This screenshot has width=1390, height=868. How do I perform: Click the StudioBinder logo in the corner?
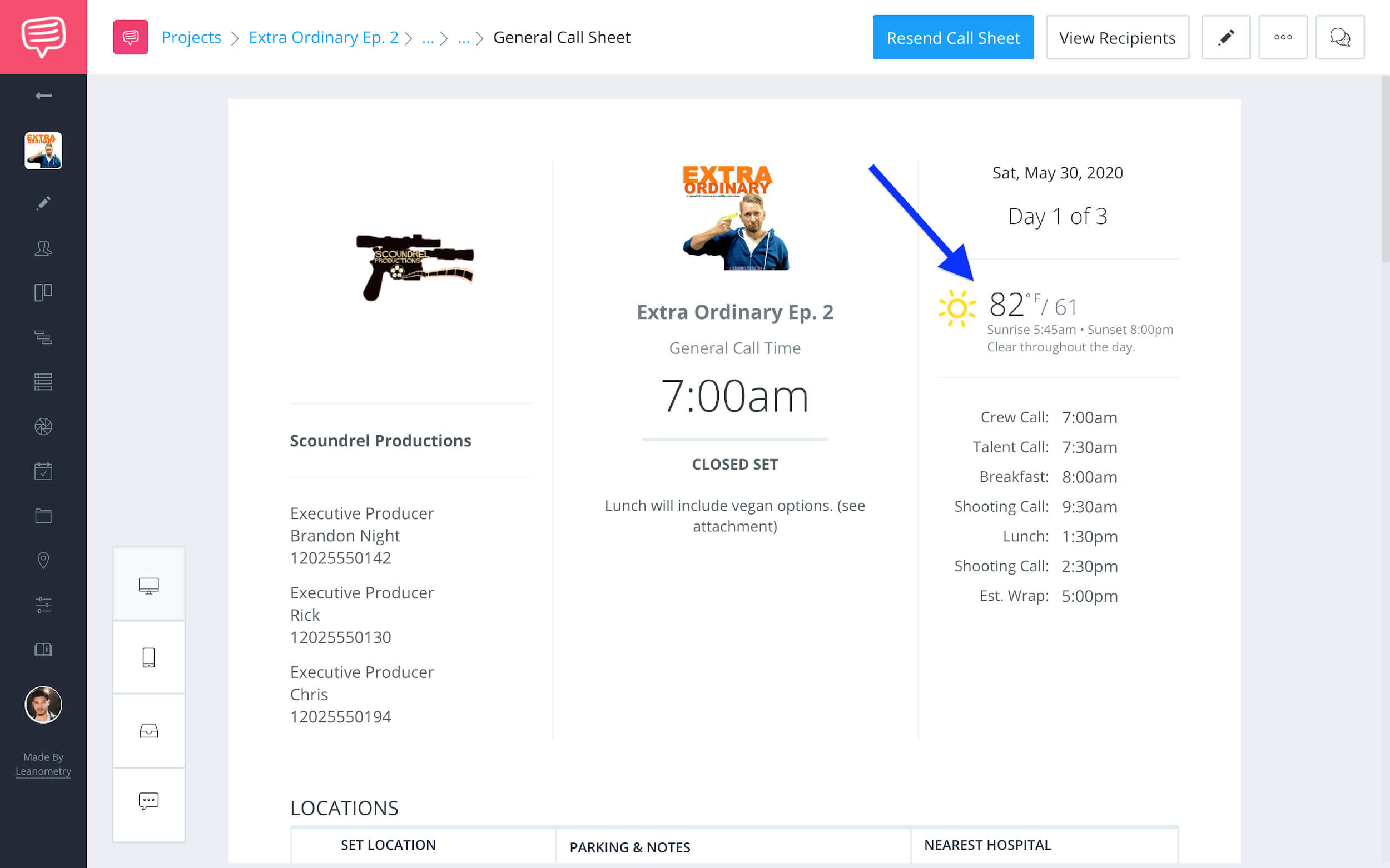(43, 37)
